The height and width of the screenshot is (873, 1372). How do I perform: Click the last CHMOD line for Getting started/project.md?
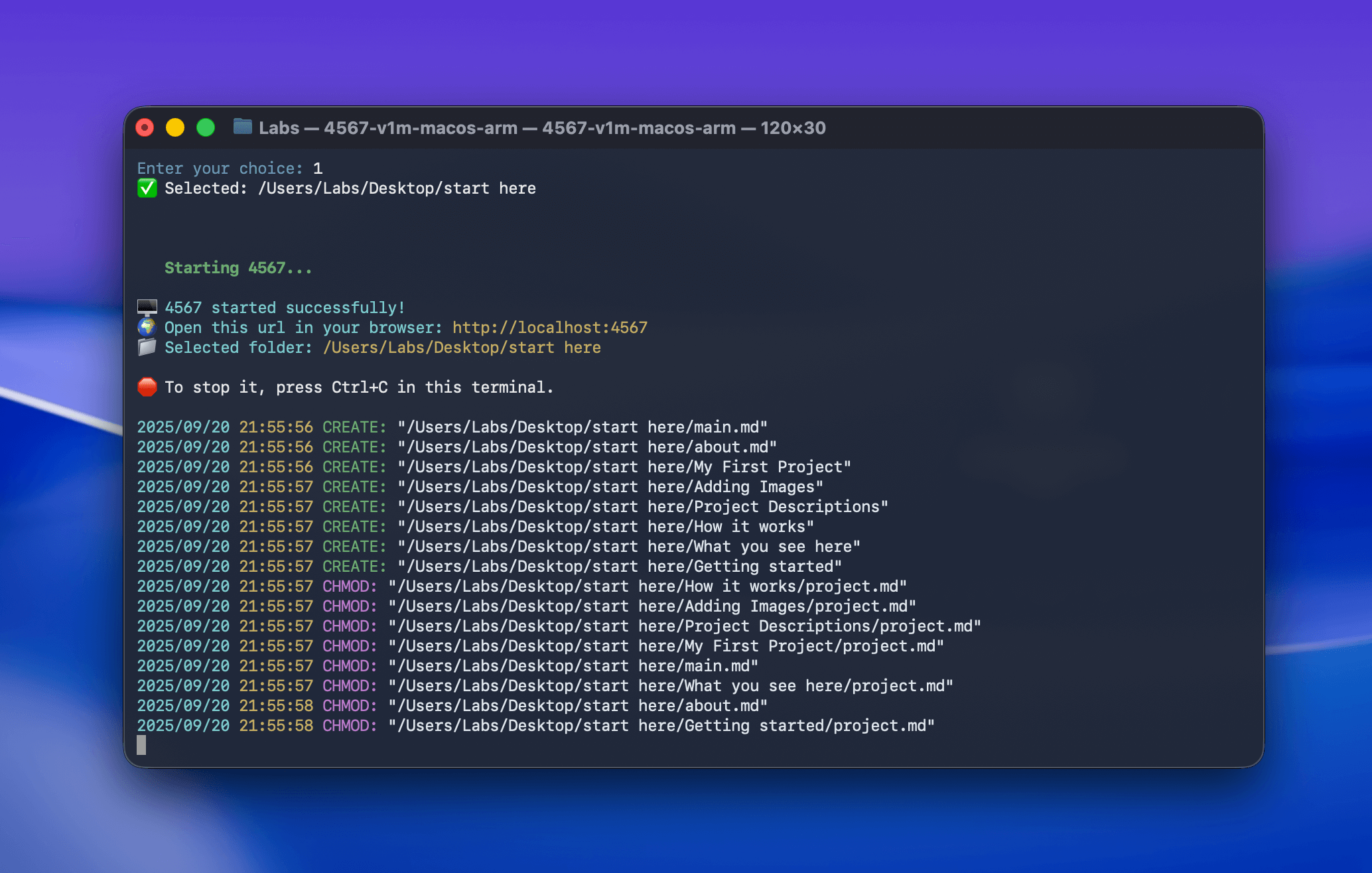535,726
